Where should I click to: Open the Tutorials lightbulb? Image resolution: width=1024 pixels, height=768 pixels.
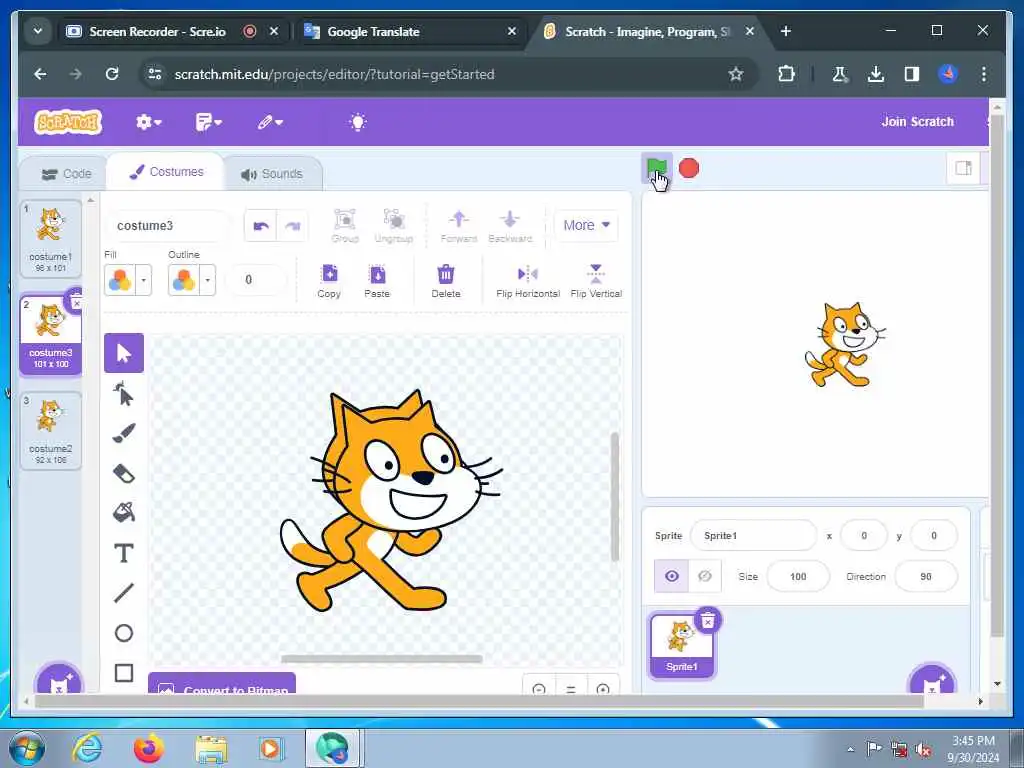(x=358, y=122)
